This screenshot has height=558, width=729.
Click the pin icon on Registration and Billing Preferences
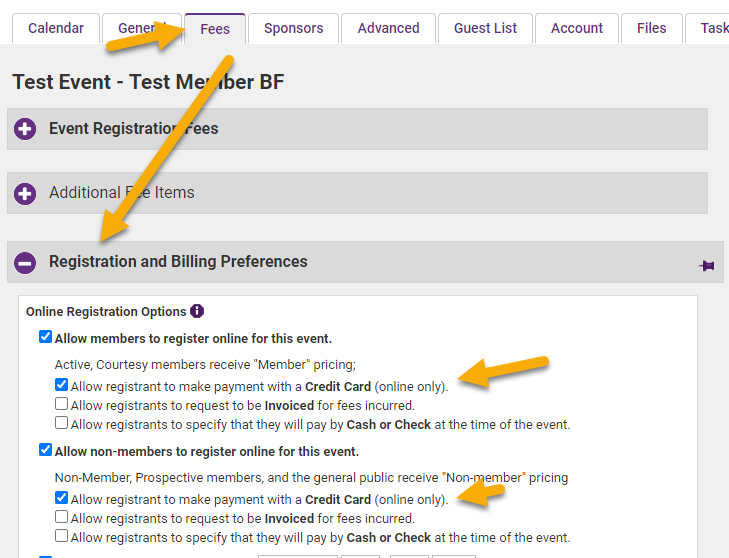tap(707, 265)
